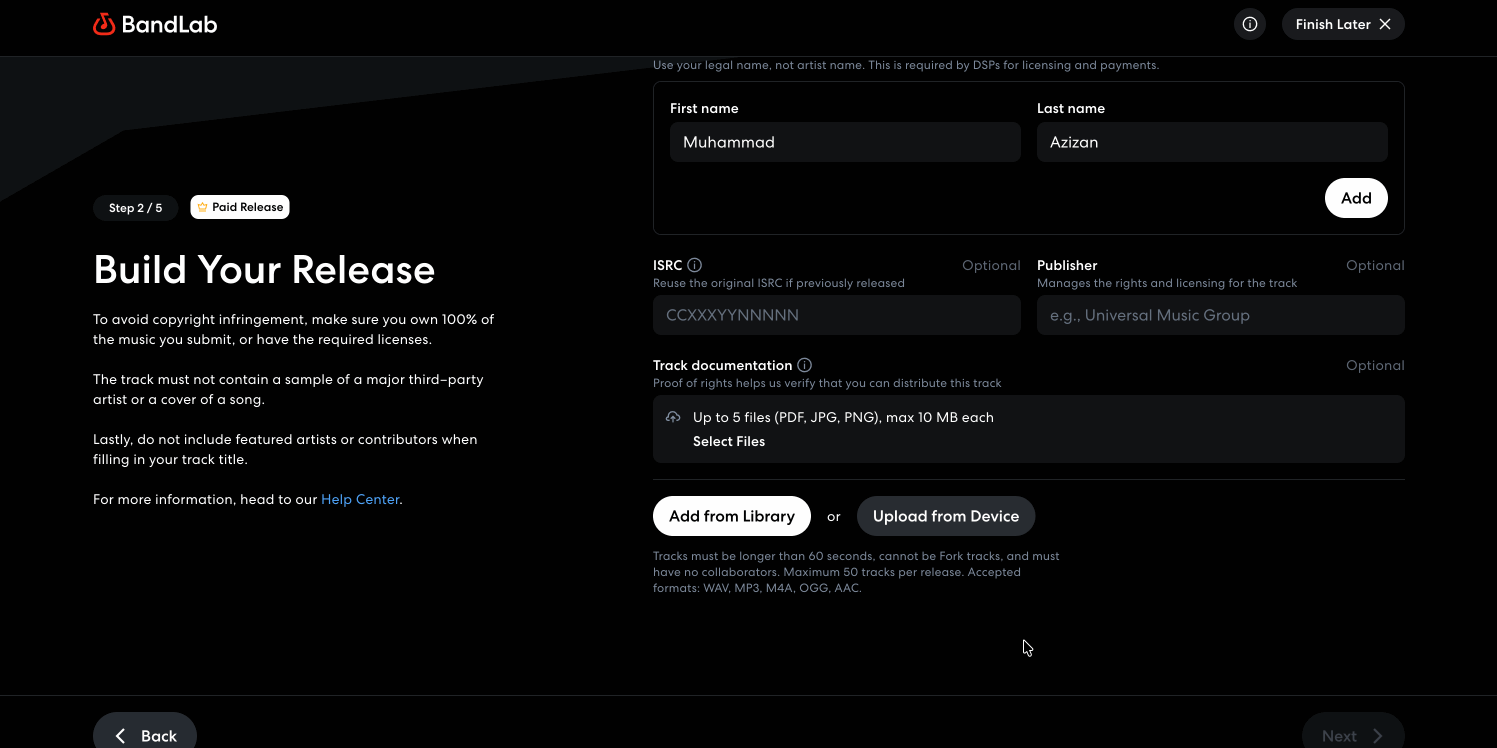Focus the Last name field
This screenshot has height=748, width=1497.
1212,142
